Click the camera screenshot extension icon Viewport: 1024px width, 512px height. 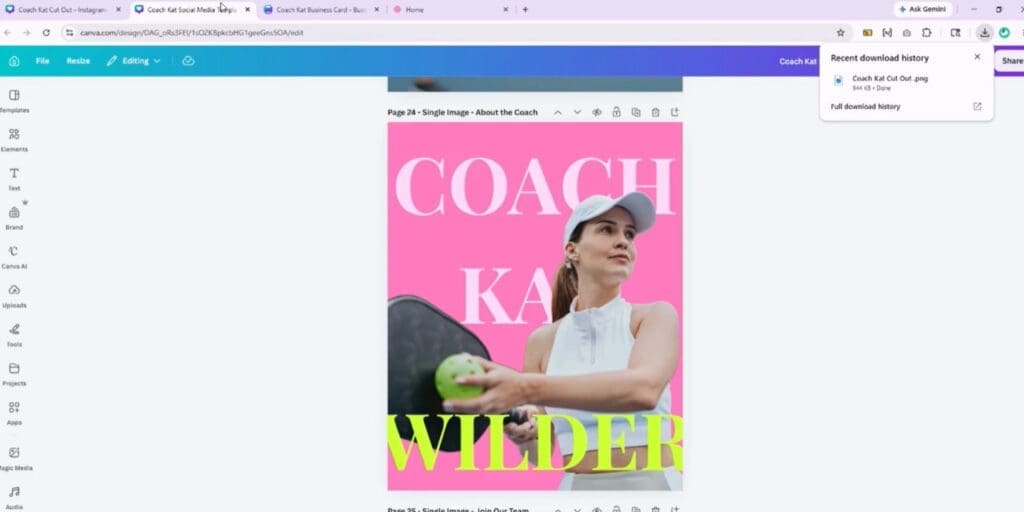point(906,33)
